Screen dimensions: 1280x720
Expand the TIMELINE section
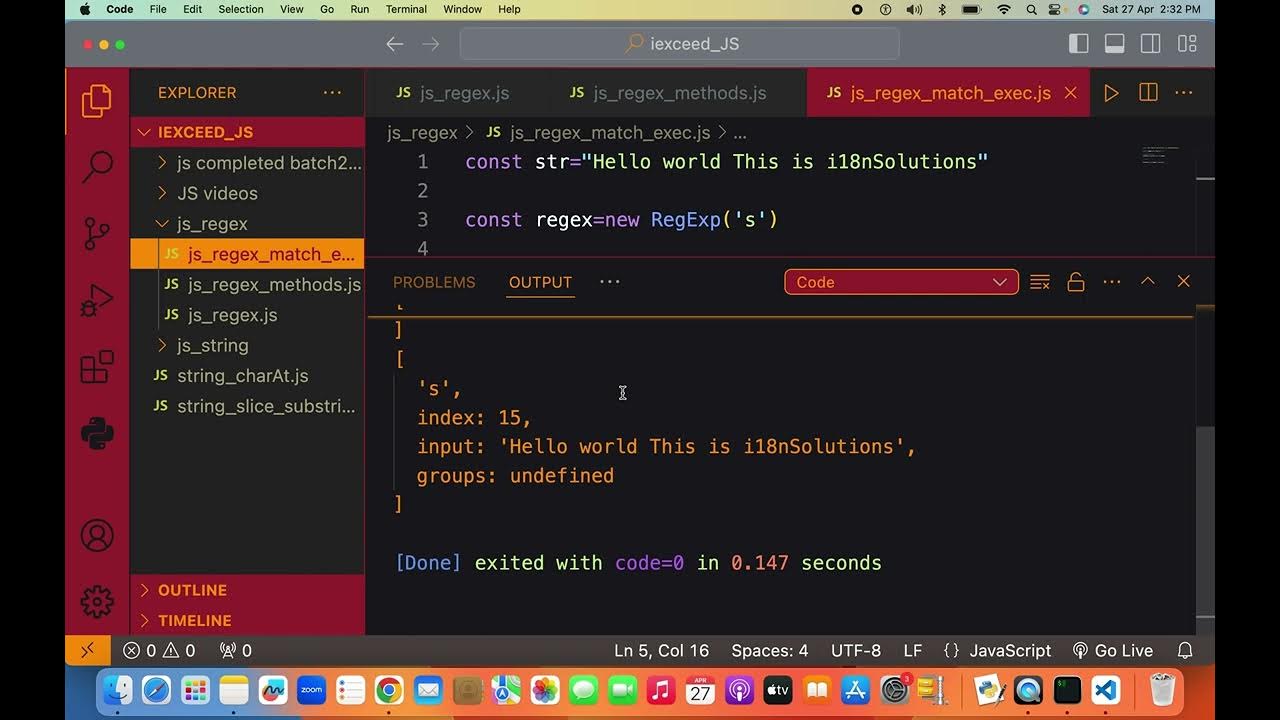(x=247, y=620)
